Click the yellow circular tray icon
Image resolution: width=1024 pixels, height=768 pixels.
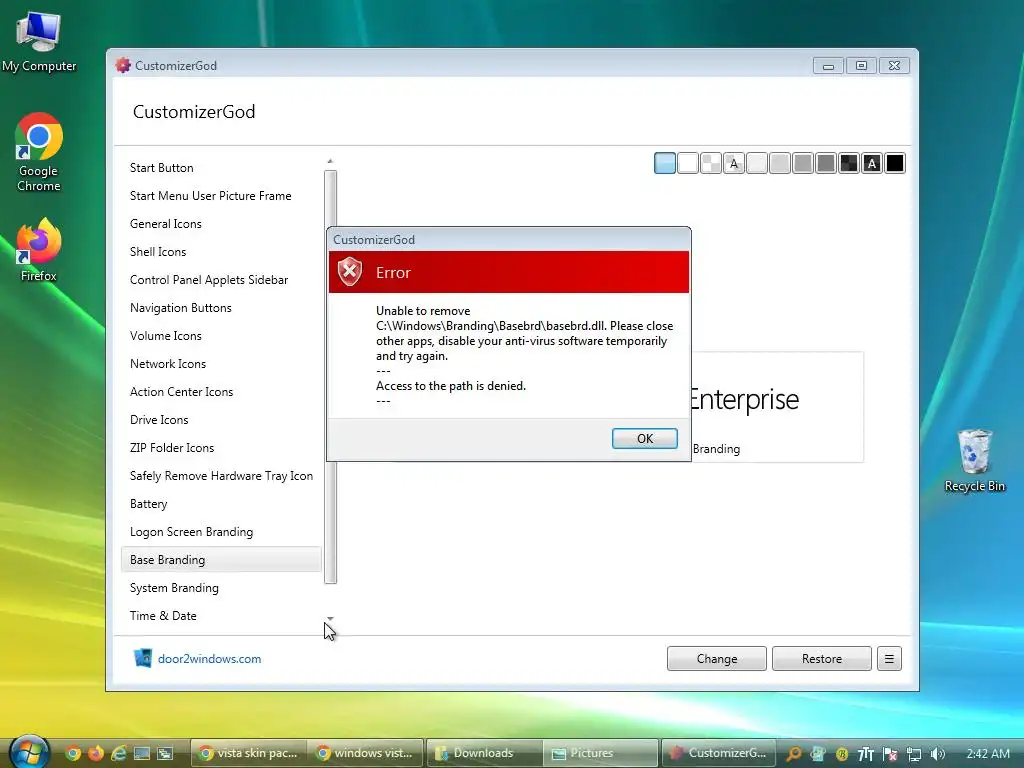(x=842, y=754)
